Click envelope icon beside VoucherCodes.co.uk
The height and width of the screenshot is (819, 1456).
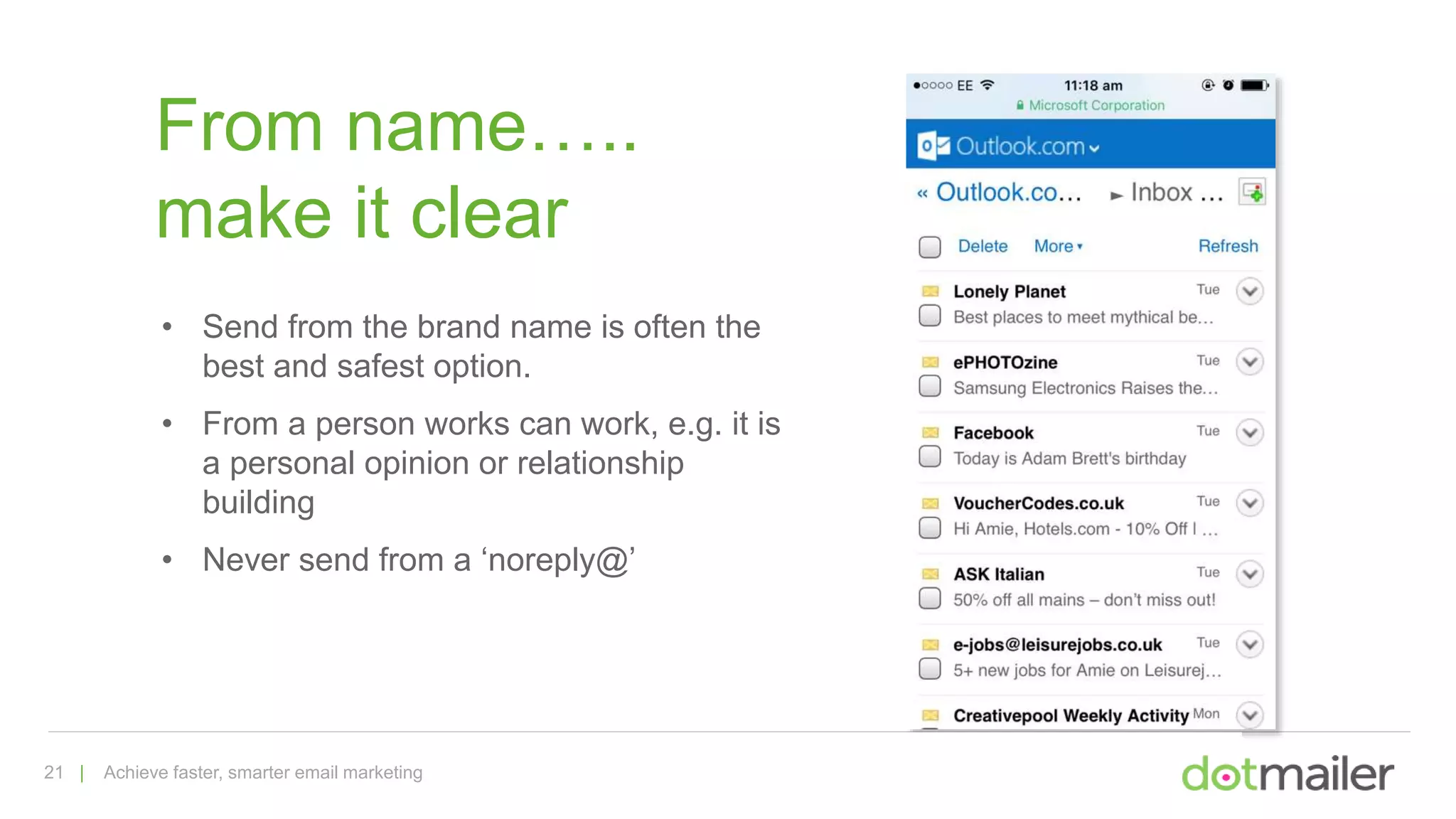[x=930, y=503]
